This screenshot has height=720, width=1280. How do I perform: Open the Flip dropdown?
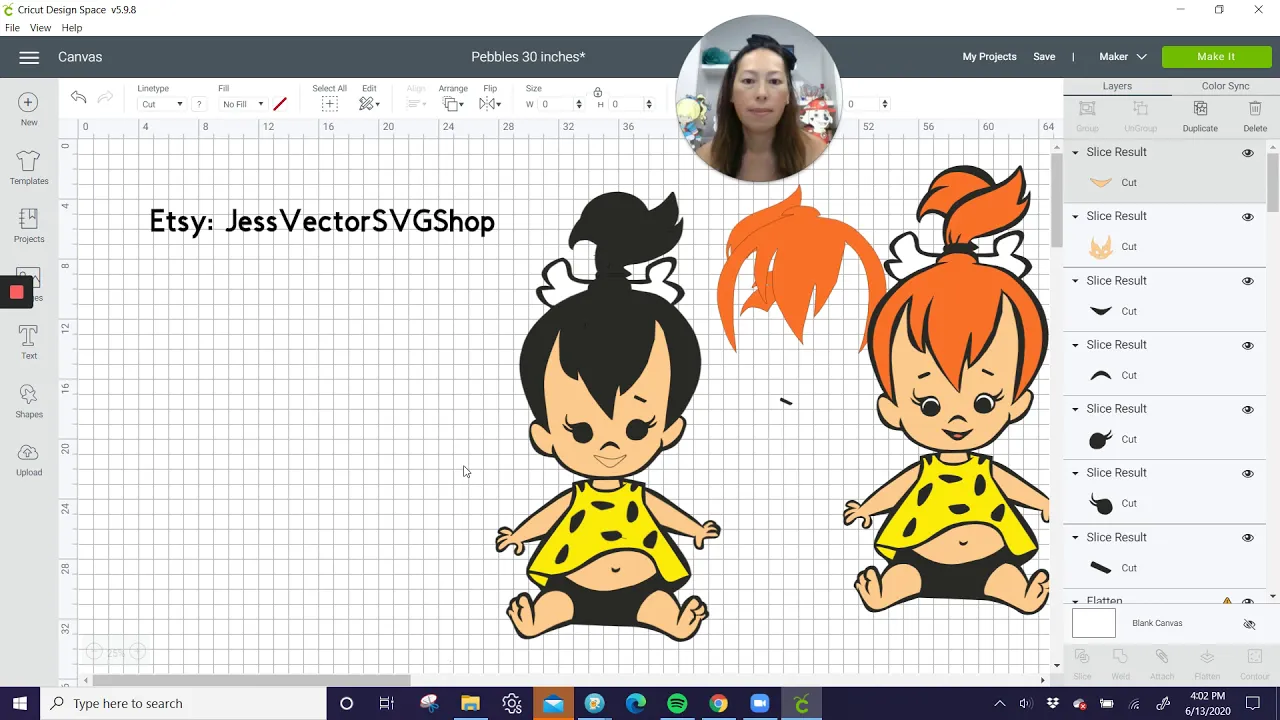pos(489,104)
